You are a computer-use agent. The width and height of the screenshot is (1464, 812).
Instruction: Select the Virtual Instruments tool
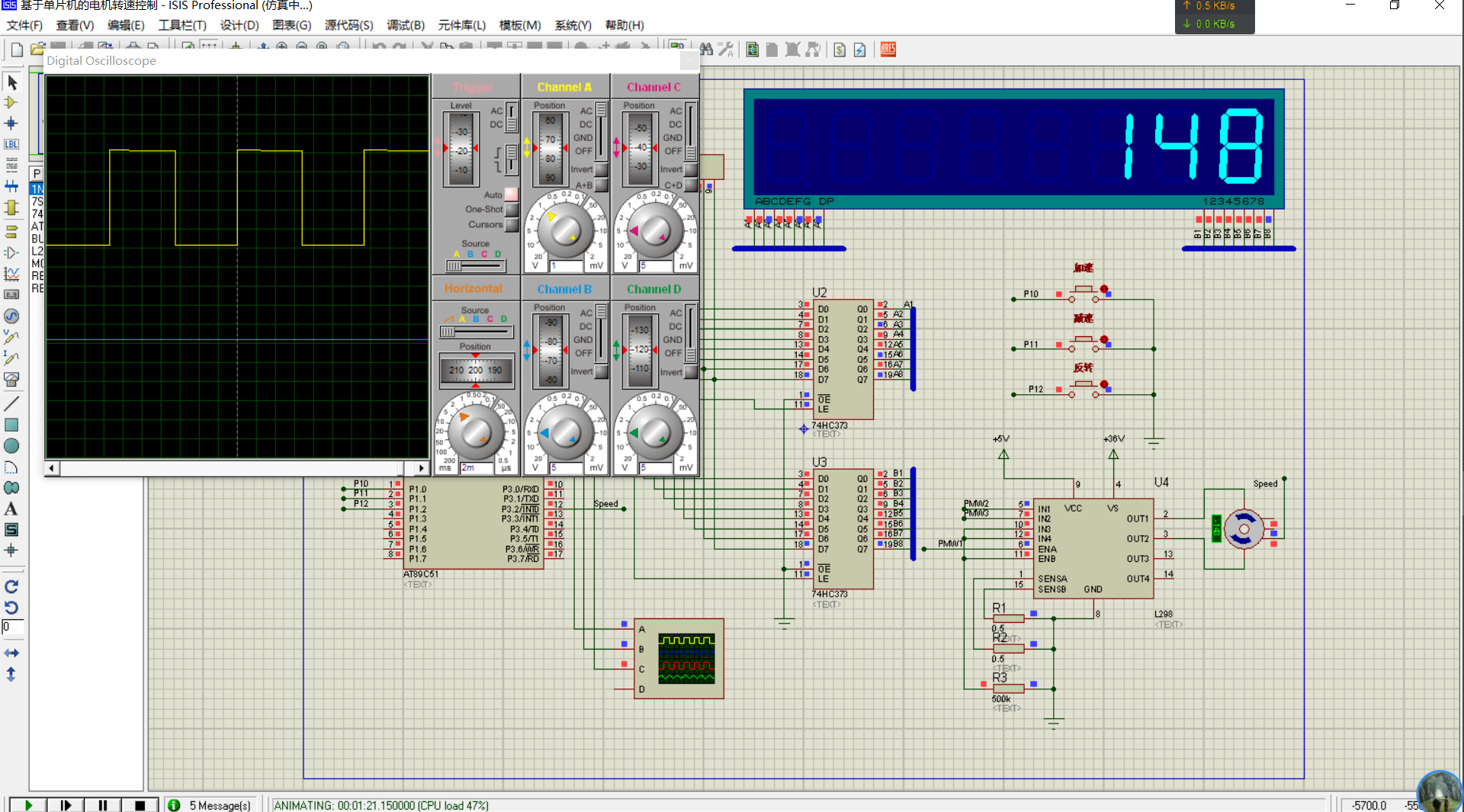[11, 379]
